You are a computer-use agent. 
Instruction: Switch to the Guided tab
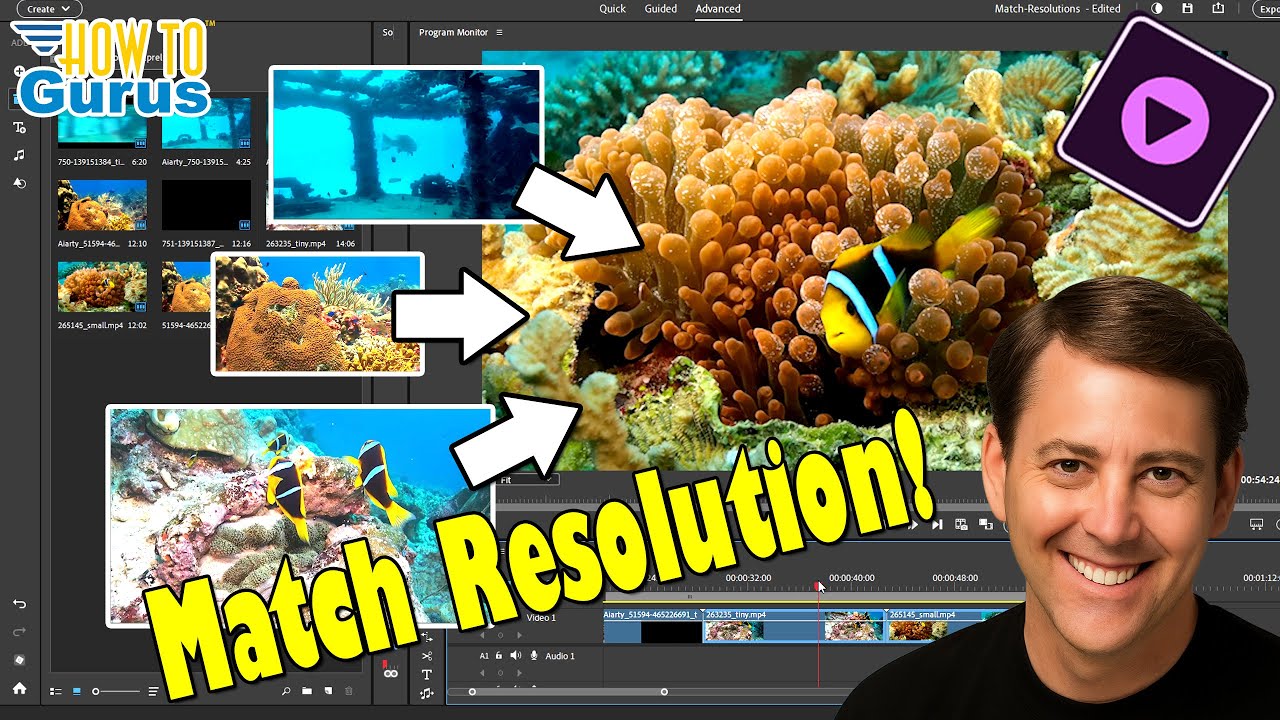coord(660,9)
